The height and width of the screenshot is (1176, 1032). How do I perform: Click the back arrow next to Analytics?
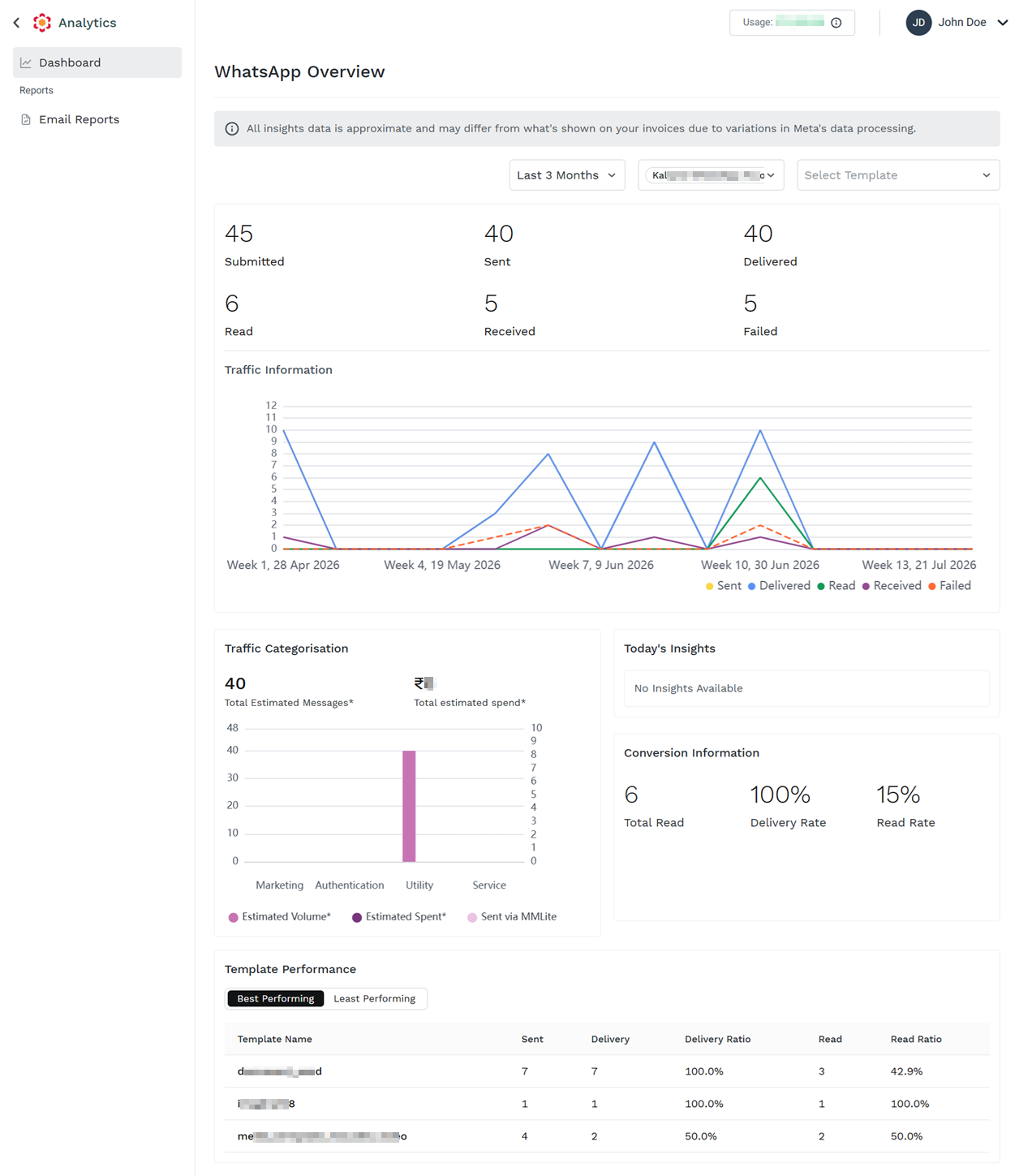(16, 23)
